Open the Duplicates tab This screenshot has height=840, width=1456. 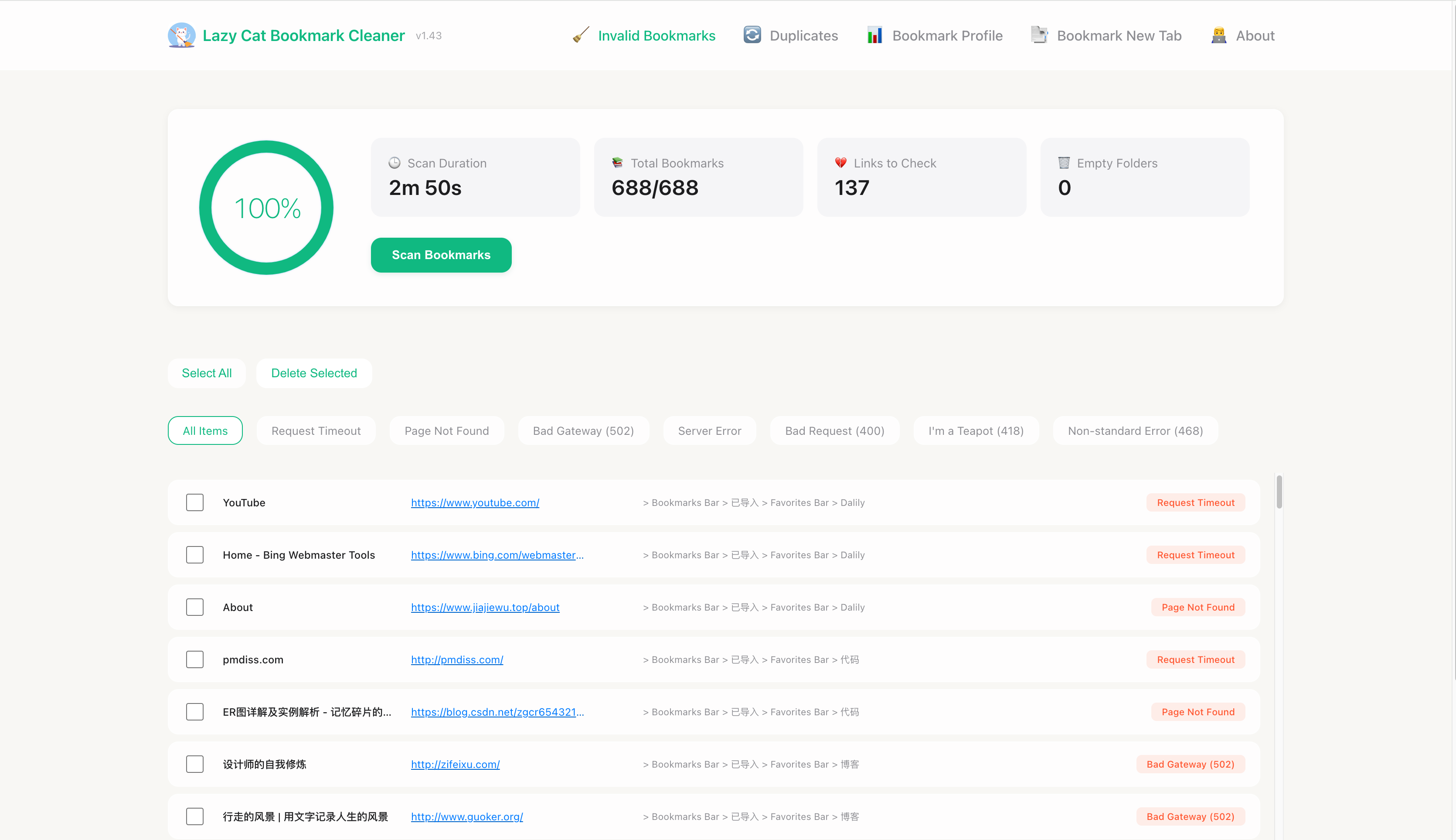click(x=803, y=36)
